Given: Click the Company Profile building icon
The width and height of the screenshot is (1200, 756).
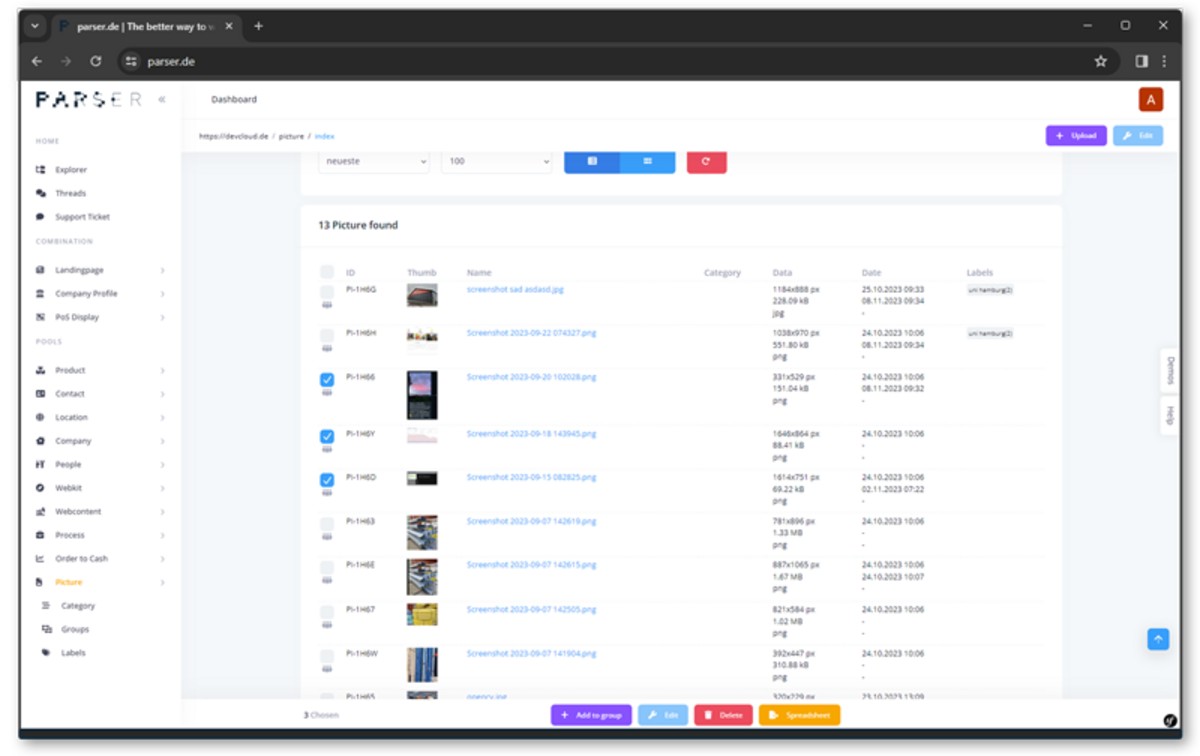Looking at the screenshot, I should pos(40,294).
